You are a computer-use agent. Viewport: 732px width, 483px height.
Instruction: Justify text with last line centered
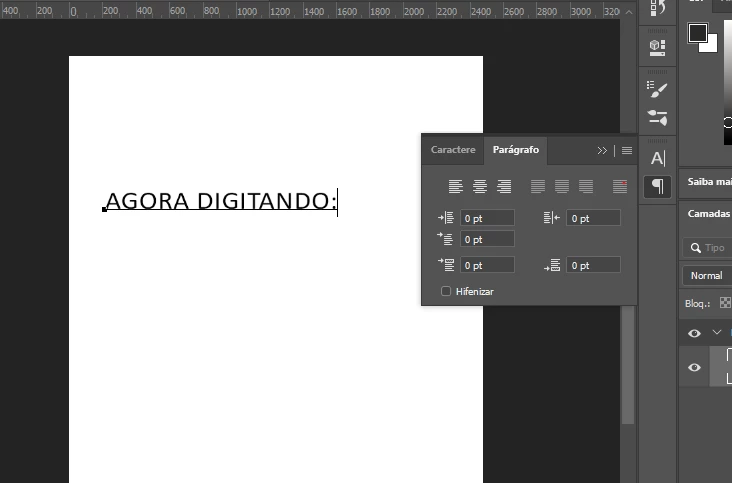point(562,186)
